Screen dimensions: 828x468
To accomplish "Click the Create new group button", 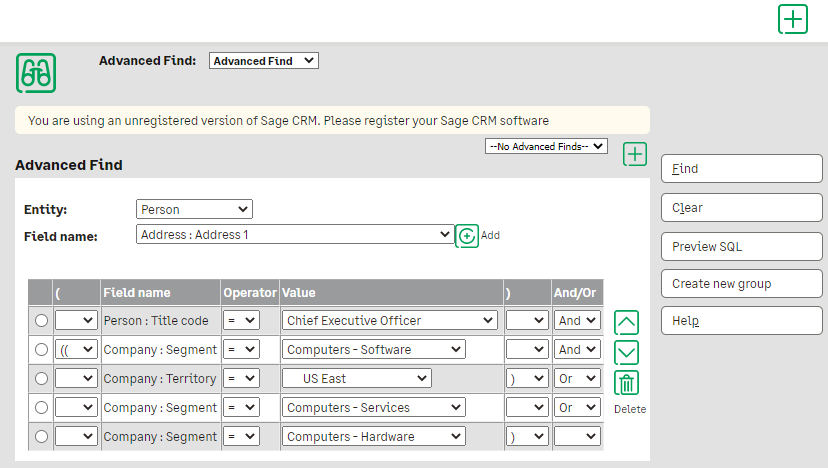I will [741, 284].
